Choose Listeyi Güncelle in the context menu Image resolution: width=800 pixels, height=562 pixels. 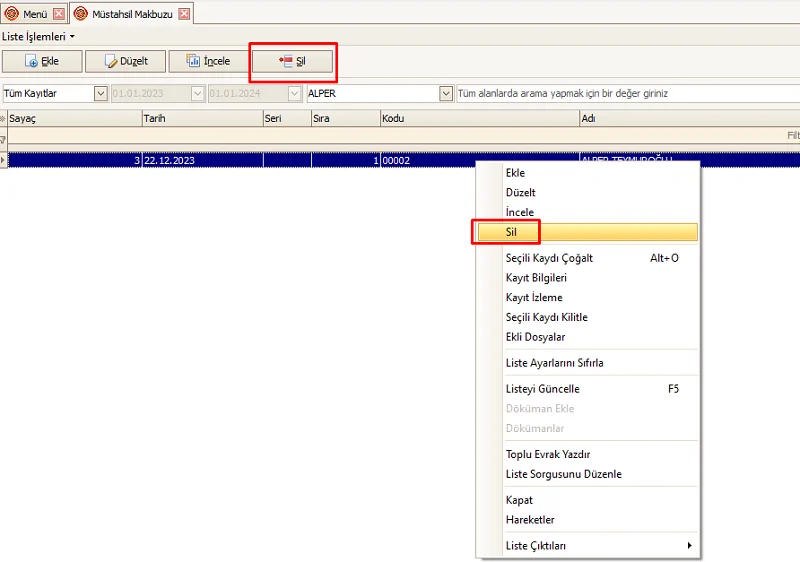pos(543,389)
